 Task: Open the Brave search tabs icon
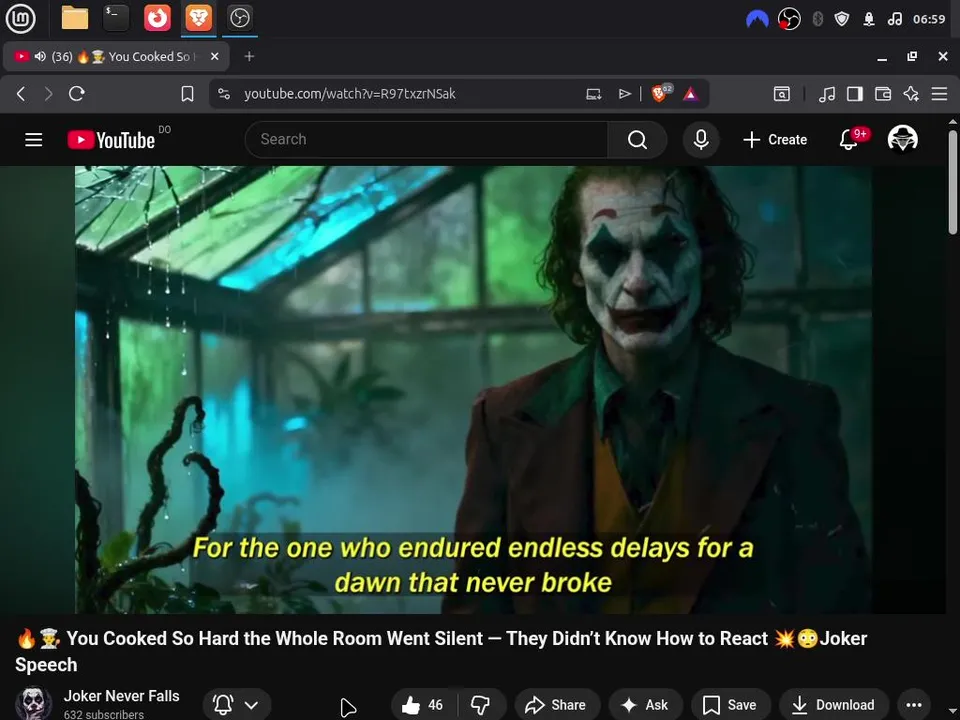pyautogui.click(x=782, y=94)
